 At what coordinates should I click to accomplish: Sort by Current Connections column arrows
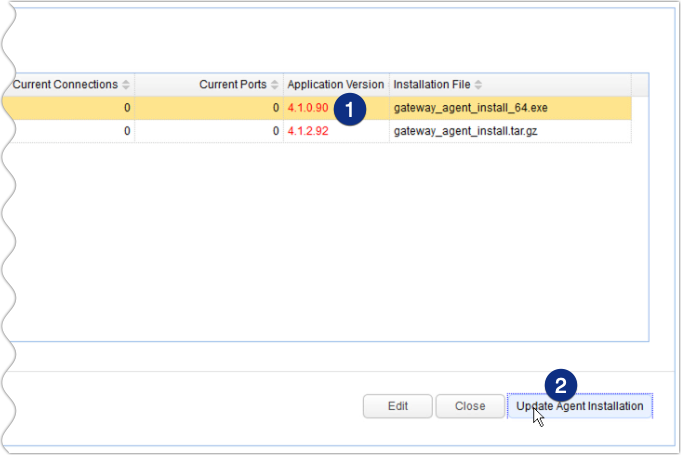(x=126, y=85)
